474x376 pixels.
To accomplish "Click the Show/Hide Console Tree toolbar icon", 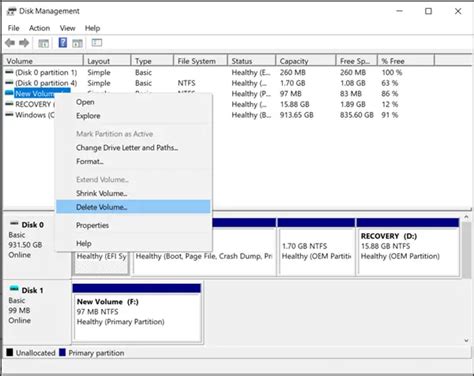I will [43, 43].
